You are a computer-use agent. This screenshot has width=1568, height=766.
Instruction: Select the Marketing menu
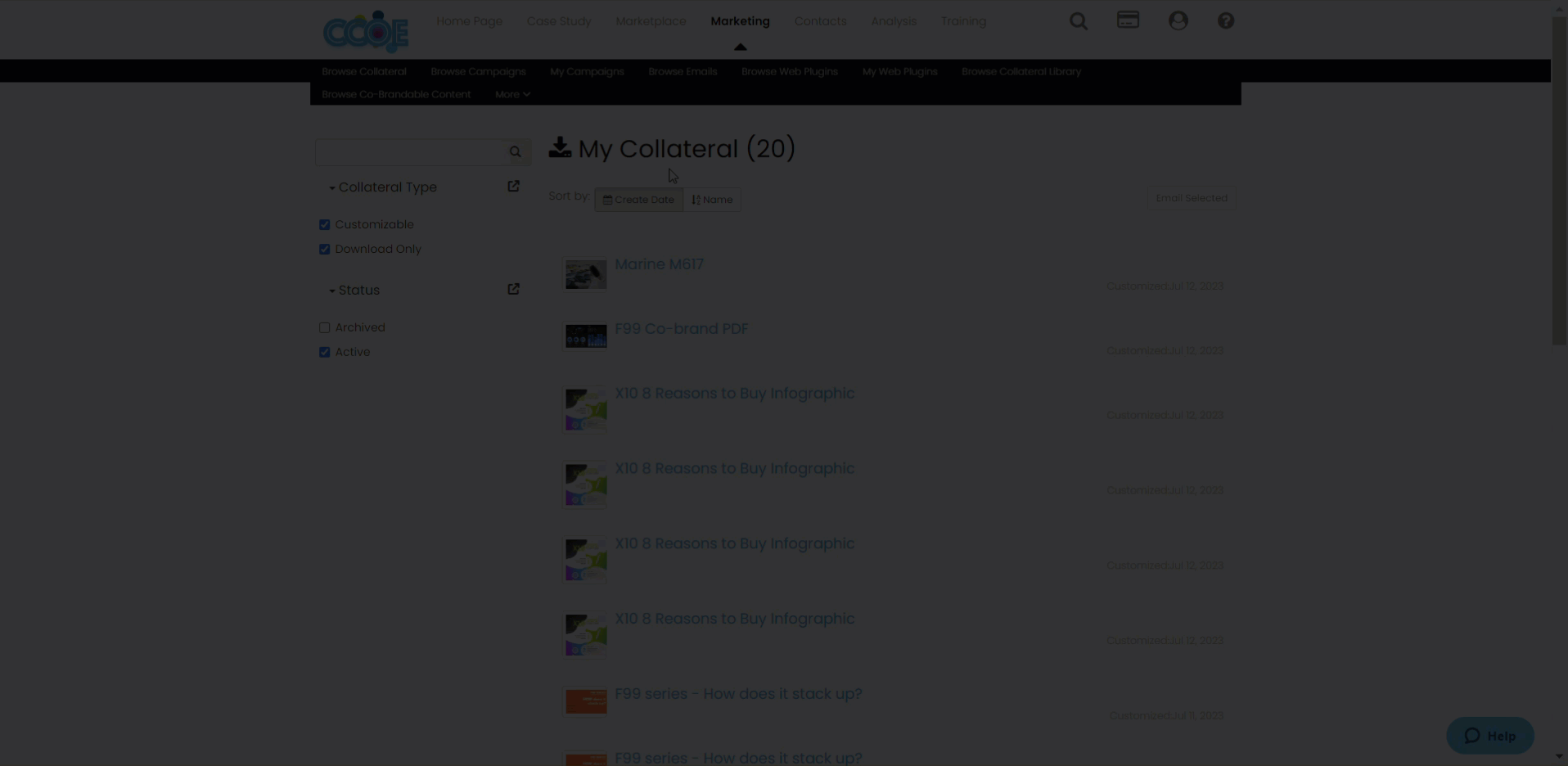(x=740, y=21)
